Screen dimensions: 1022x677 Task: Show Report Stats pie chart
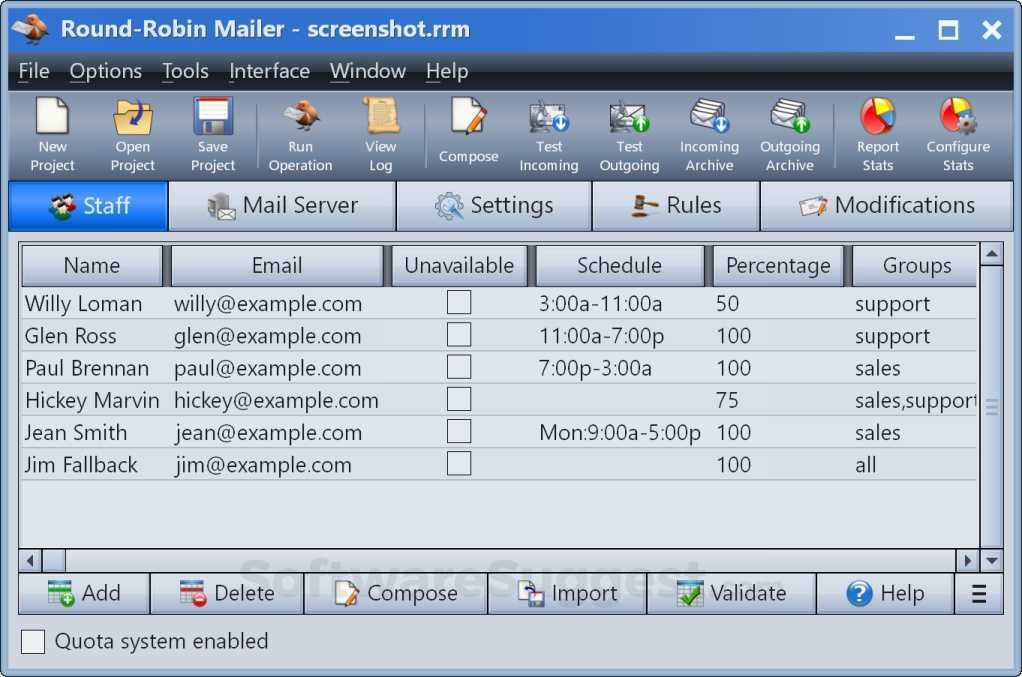point(877,136)
